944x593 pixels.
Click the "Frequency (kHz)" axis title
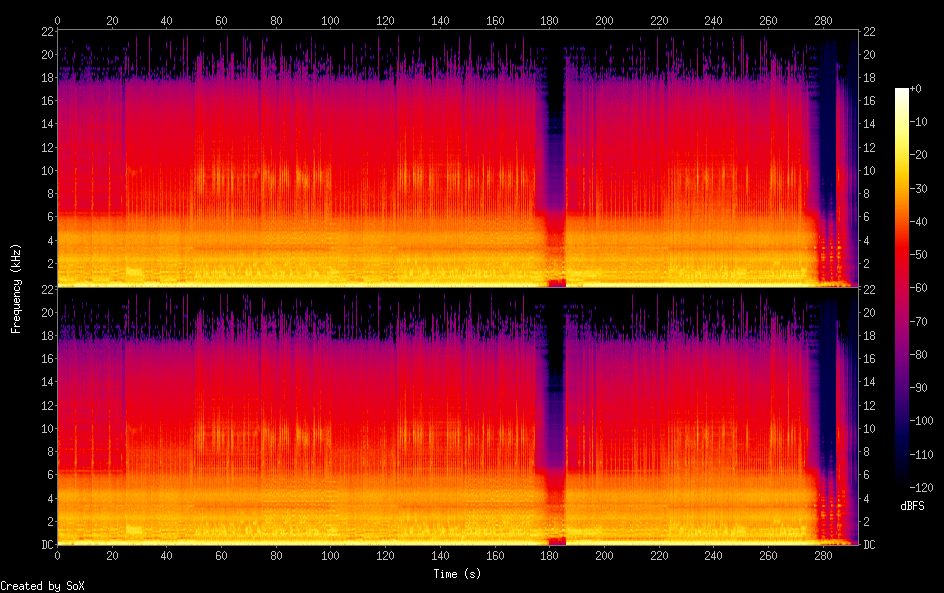coord(16,288)
